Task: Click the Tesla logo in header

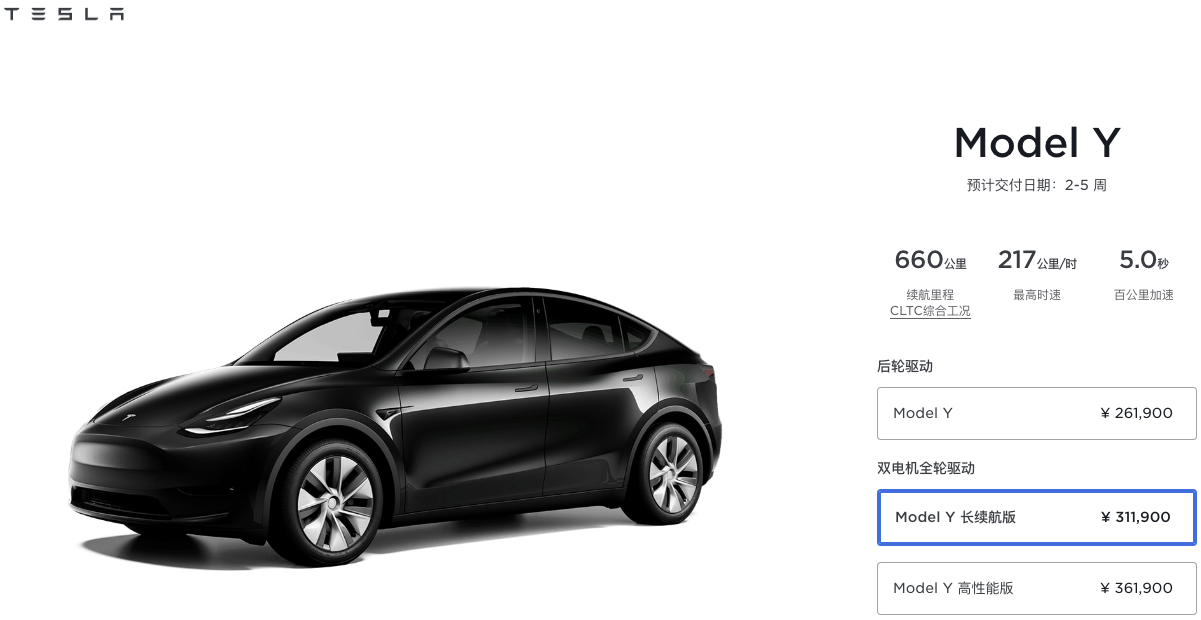Action: coord(65,14)
